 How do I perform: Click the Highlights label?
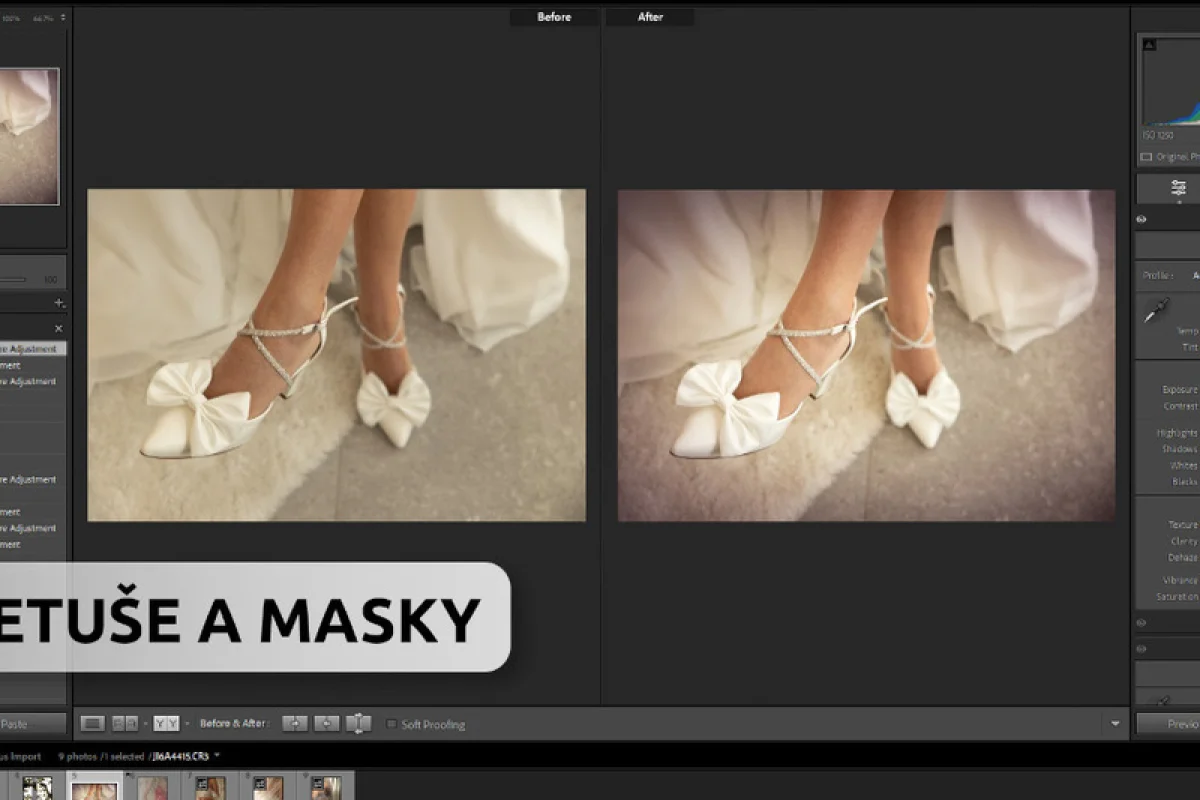pyautogui.click(x=1177, y=433)
